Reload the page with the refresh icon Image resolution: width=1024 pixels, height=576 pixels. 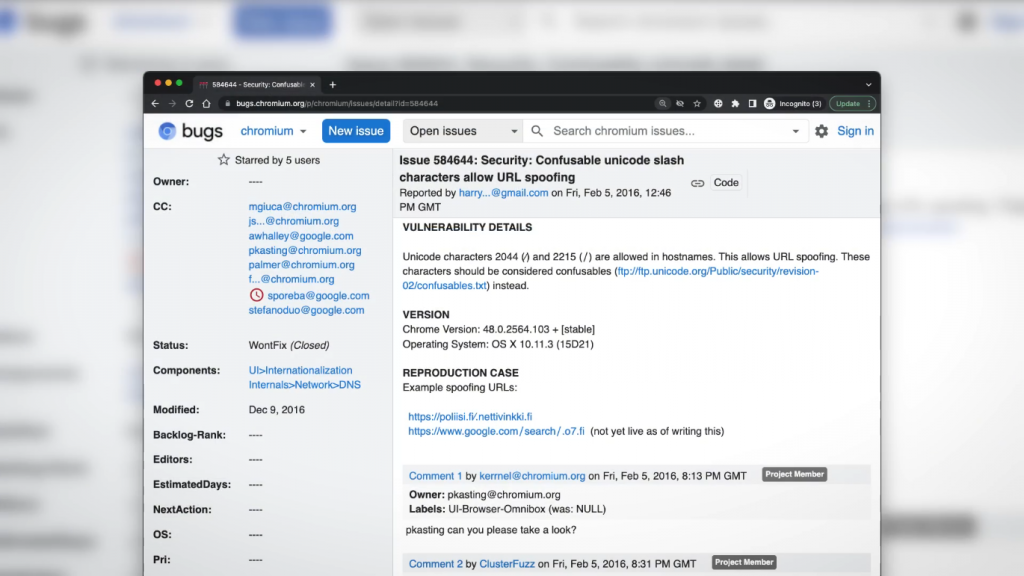(x=189, y=104)
